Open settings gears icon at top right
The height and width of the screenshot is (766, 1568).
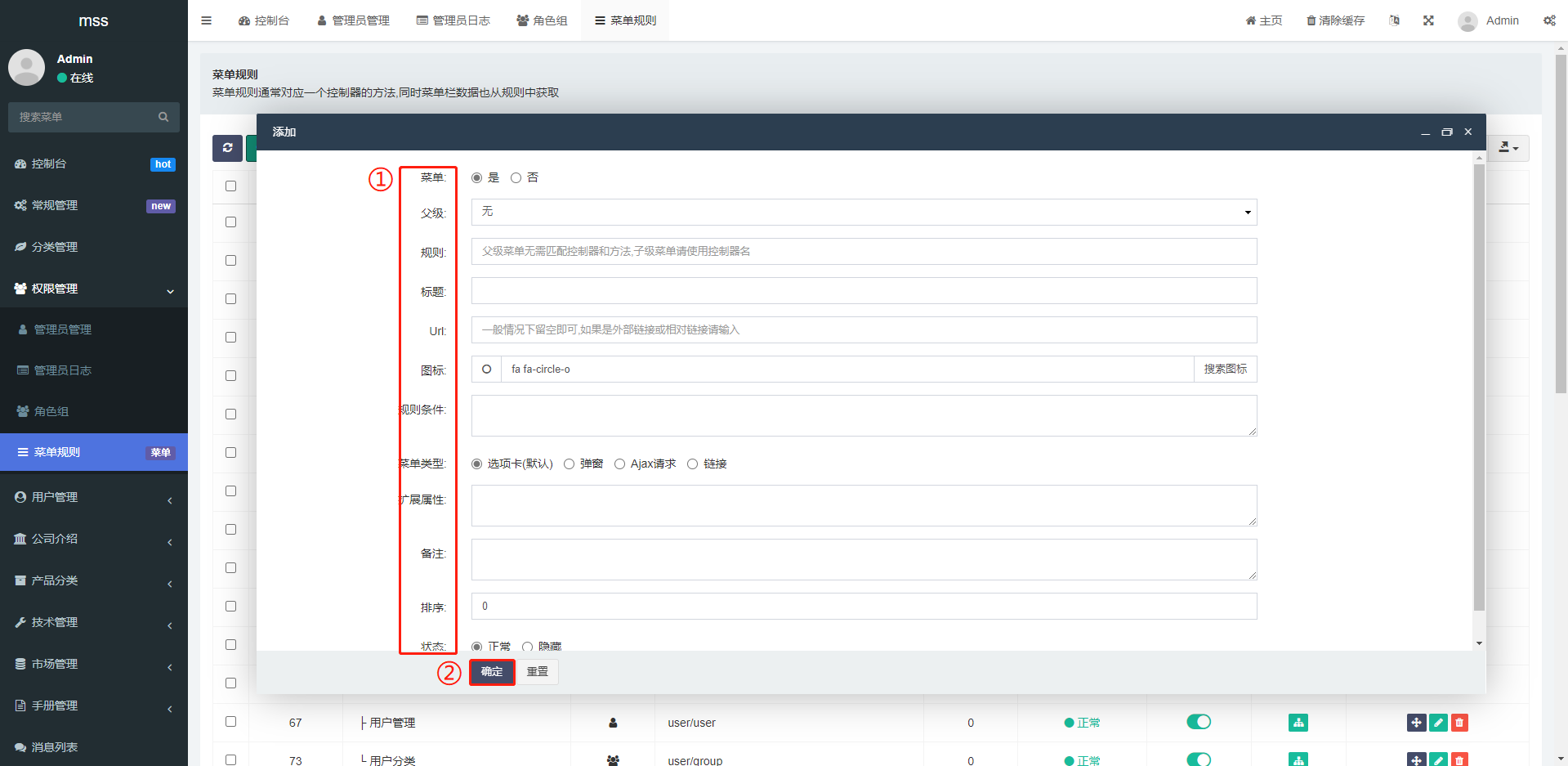pos(1549,20)
